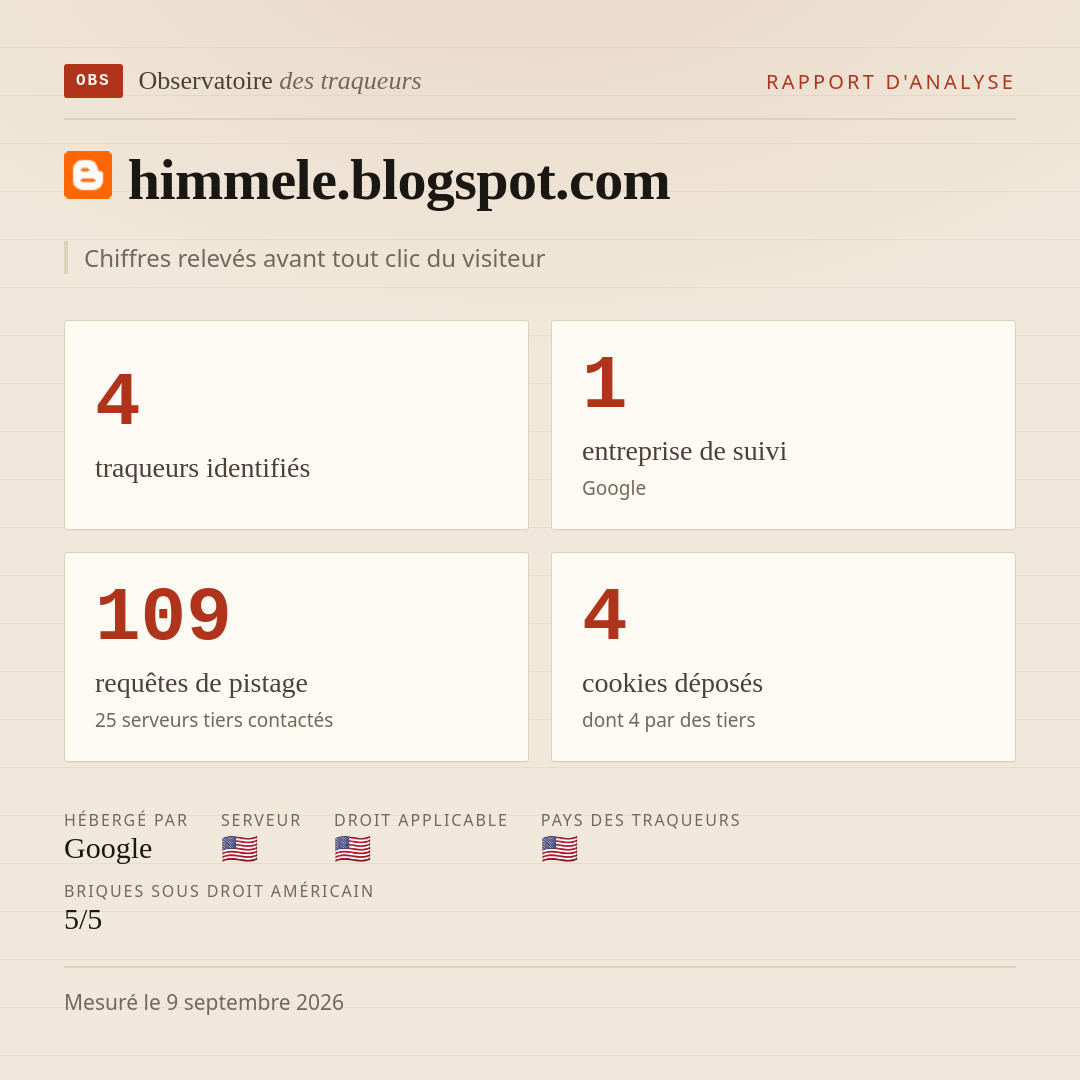Click 'Google' under Hébergé par

click(x=108, y=849)
